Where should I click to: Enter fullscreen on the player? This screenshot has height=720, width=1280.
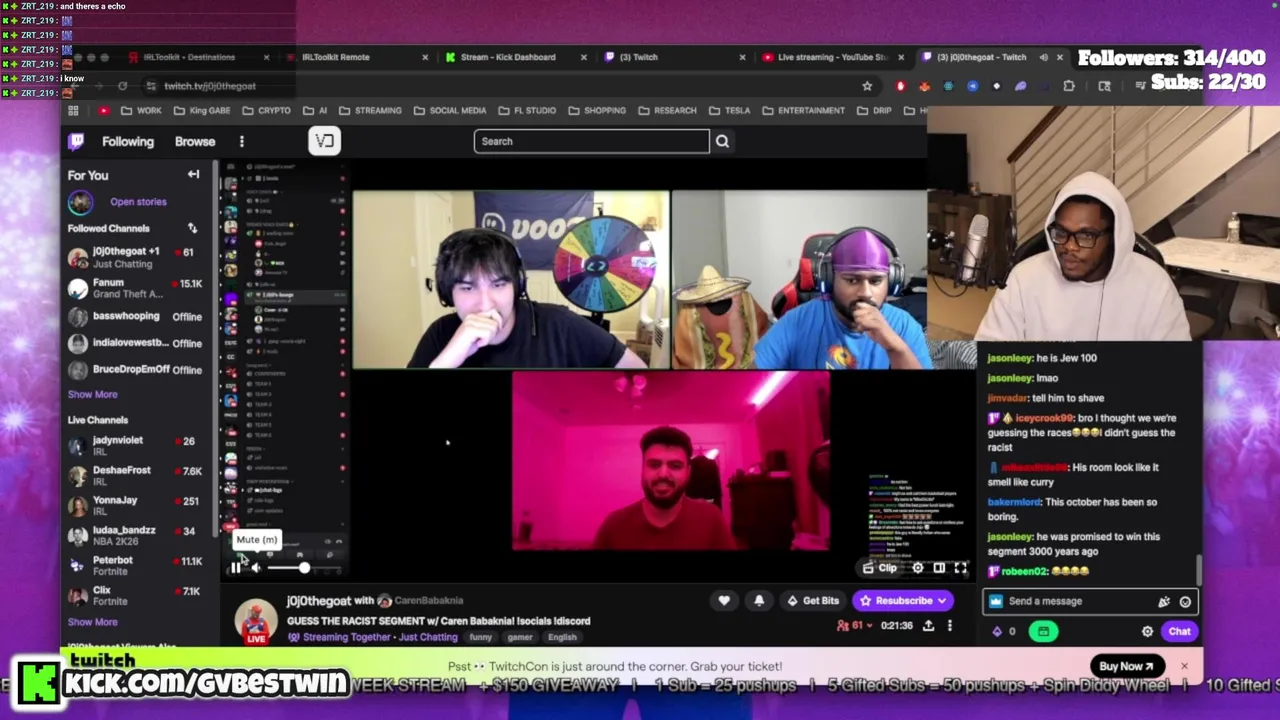pyautogui.click(x=960, y=568)
